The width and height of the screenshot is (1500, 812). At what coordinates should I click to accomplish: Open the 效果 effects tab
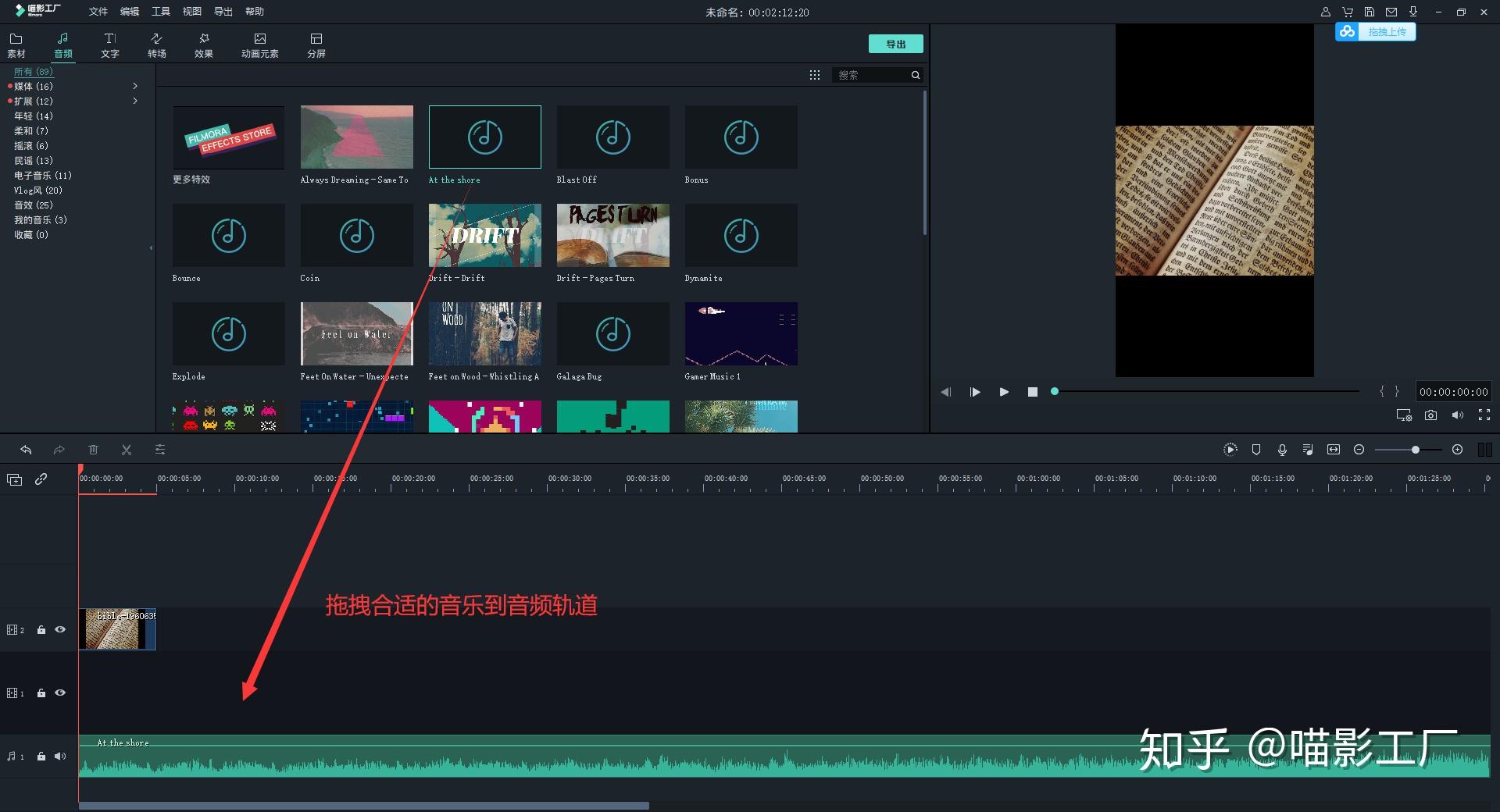click(204, 45)
